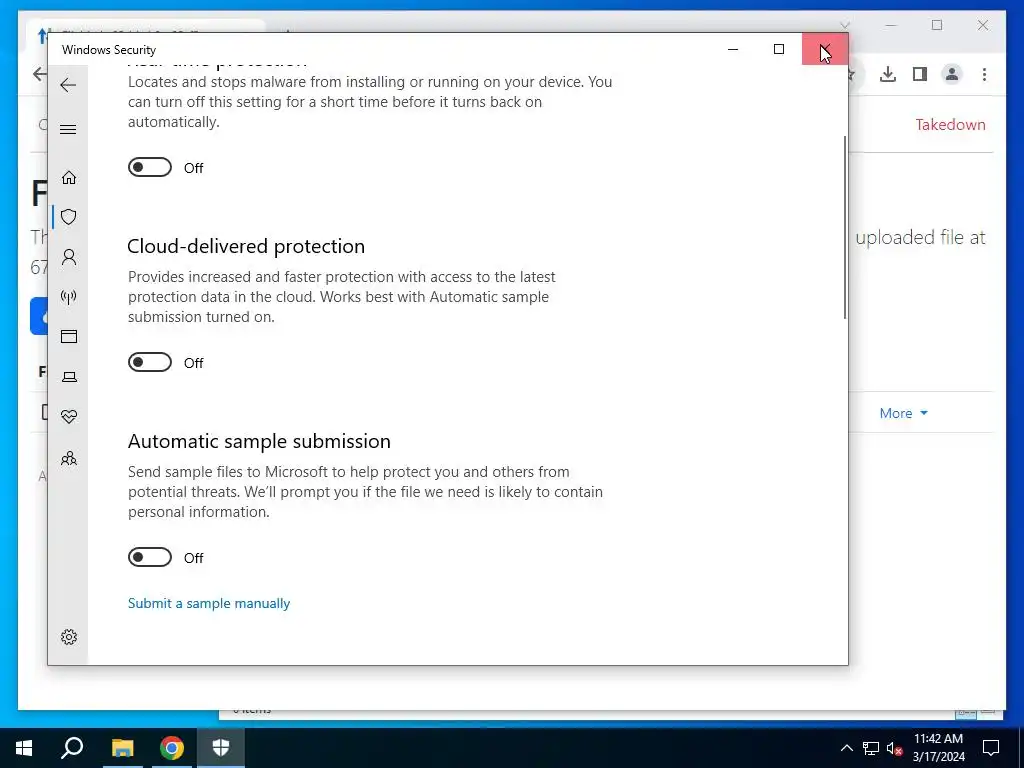The image size is (1024, 768).
Task: Show hidden system tray icons chevron
Action: (846, 748)
